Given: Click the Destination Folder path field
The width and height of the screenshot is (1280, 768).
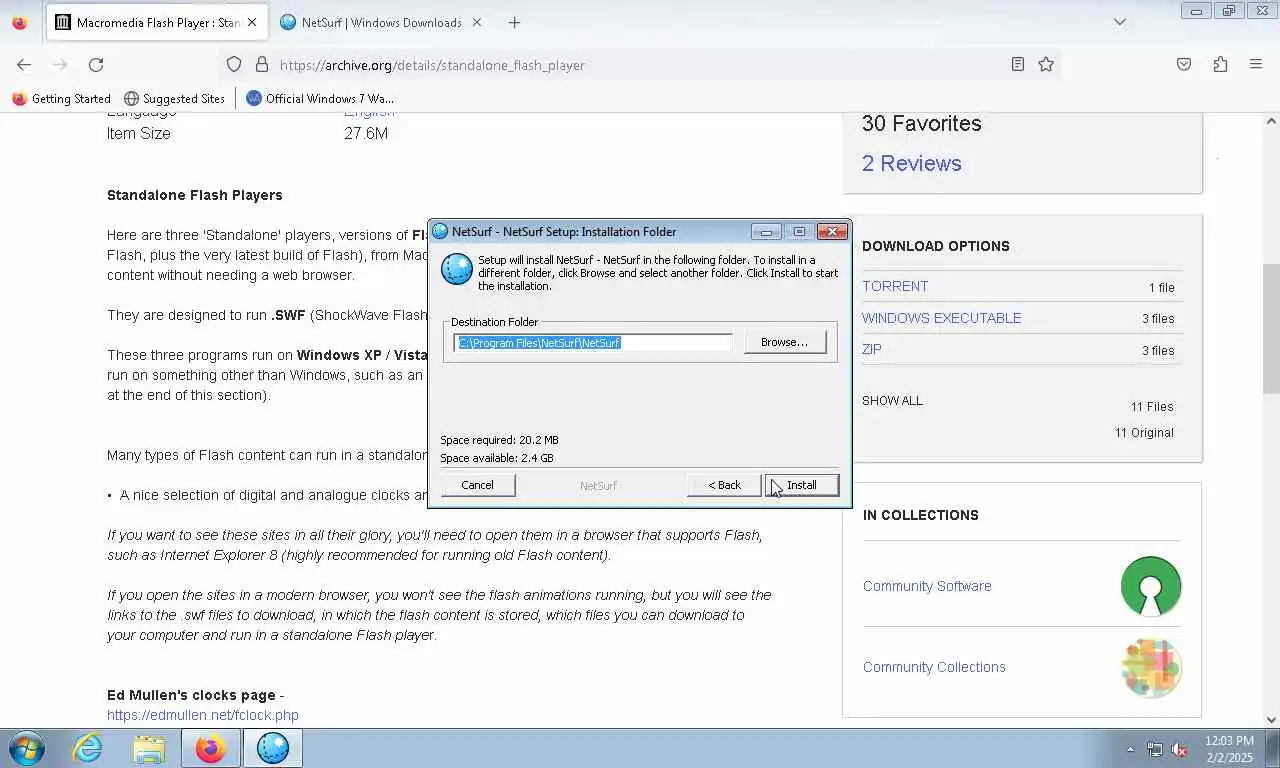Looking at the screenshot, I should coord(593,342).
